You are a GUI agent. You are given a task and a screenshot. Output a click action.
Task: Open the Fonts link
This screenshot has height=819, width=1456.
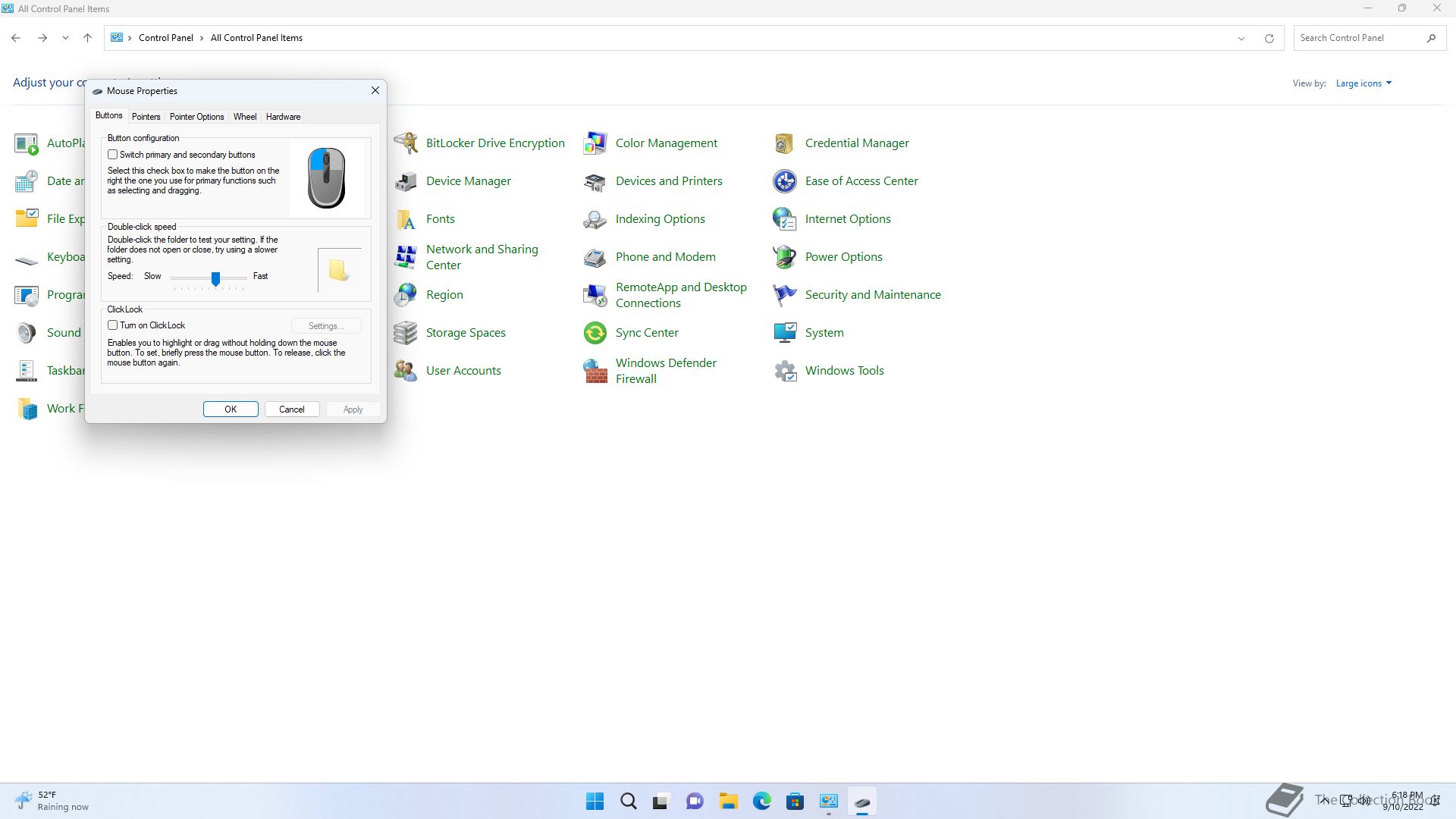(441, 218)
